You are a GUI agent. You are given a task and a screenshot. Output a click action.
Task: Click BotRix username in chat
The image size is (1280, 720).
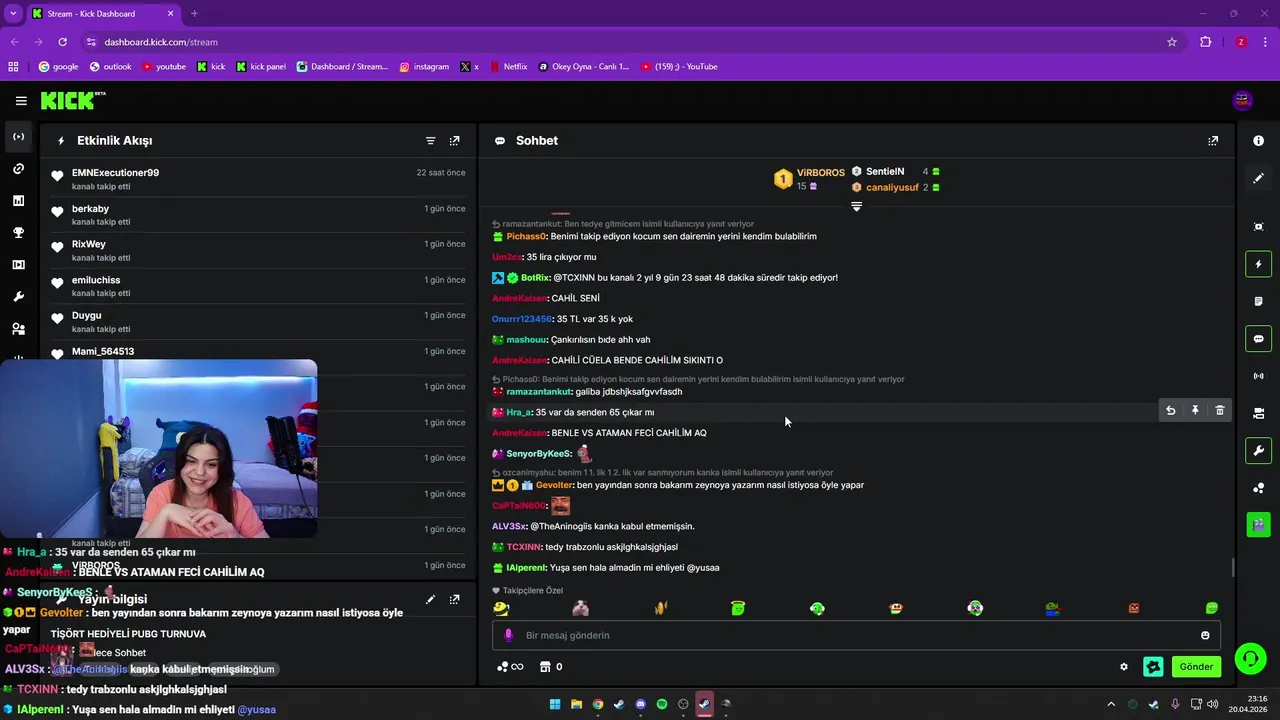tap(535, 278)
